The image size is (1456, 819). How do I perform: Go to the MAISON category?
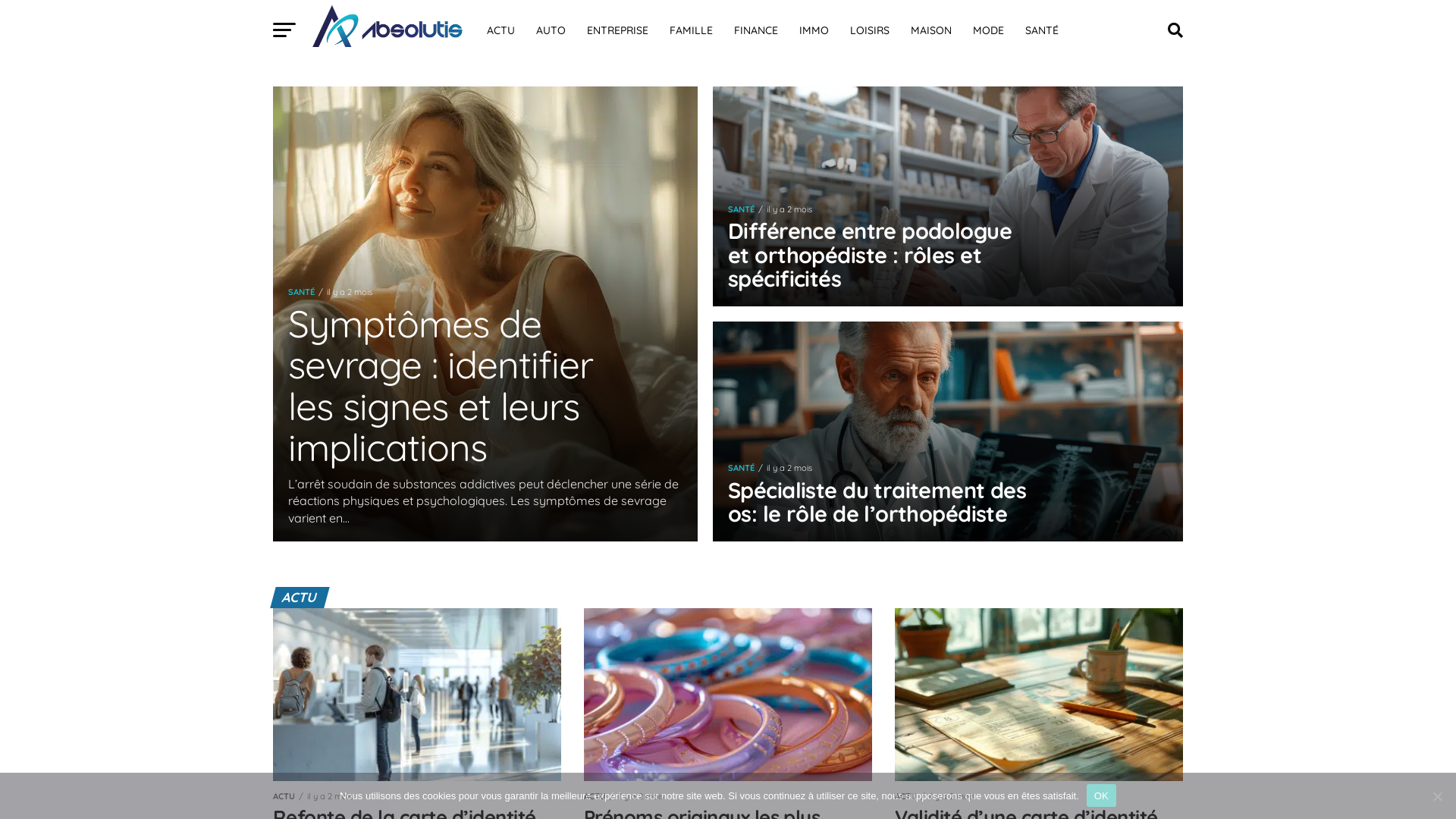click(x=931, y=30)
